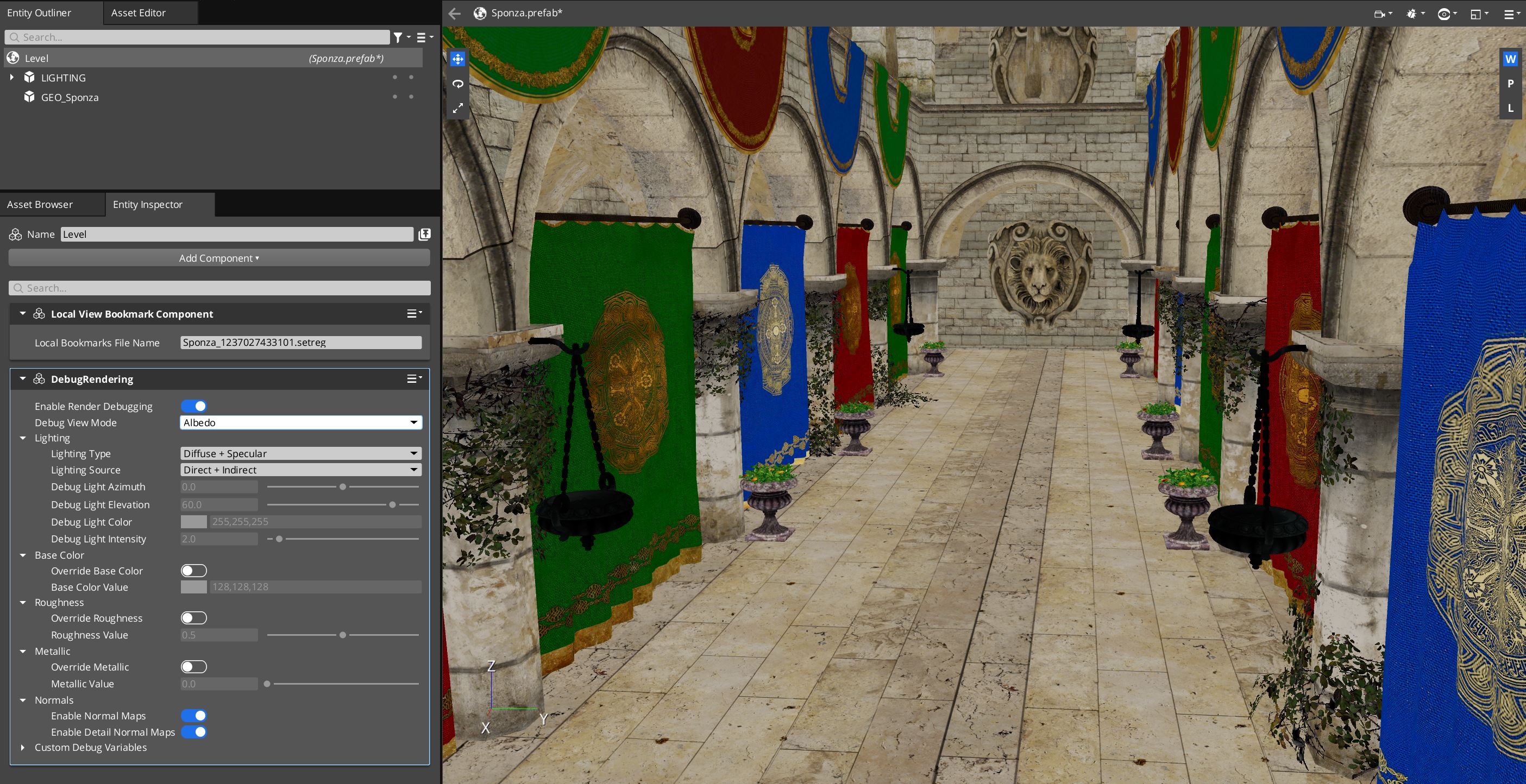Expand the LIGHTING entity in outliner

click(12, 78)
